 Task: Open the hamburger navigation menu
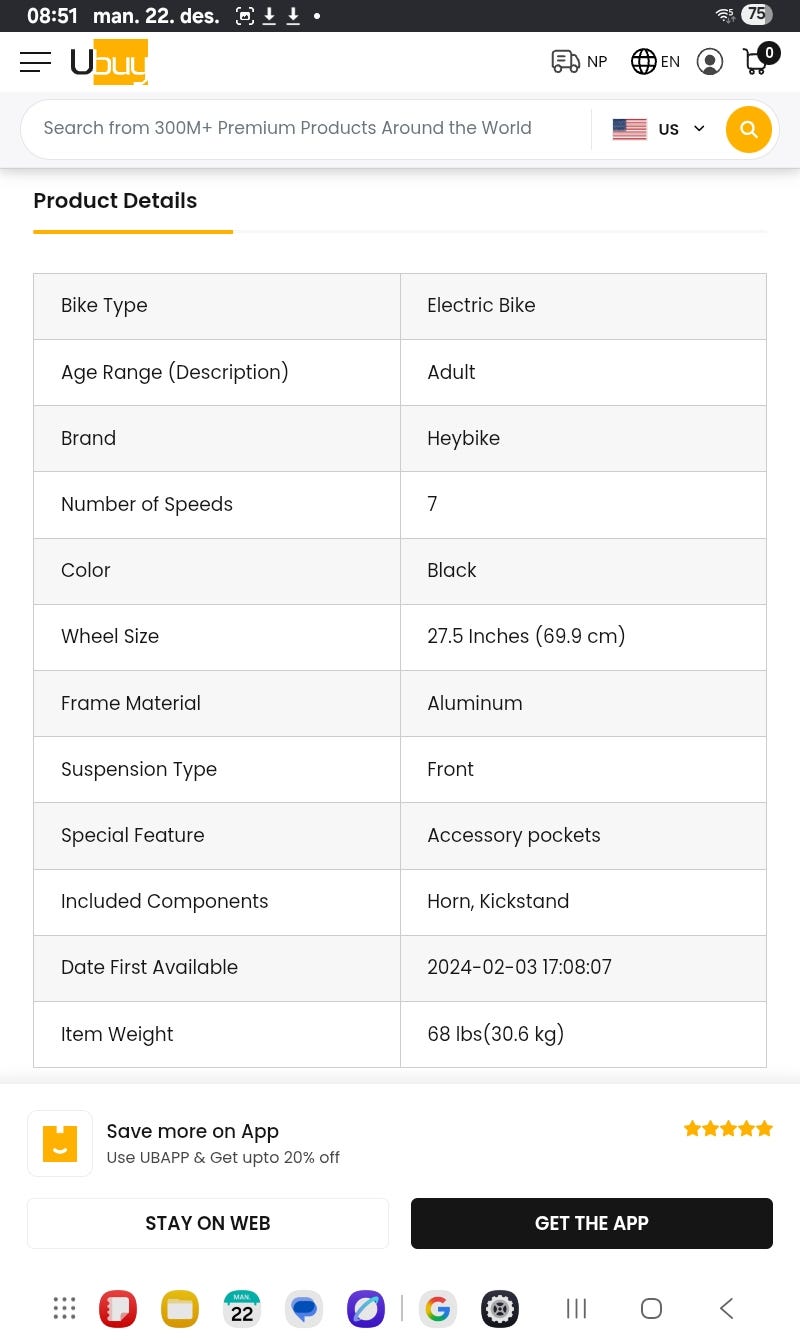35,62
